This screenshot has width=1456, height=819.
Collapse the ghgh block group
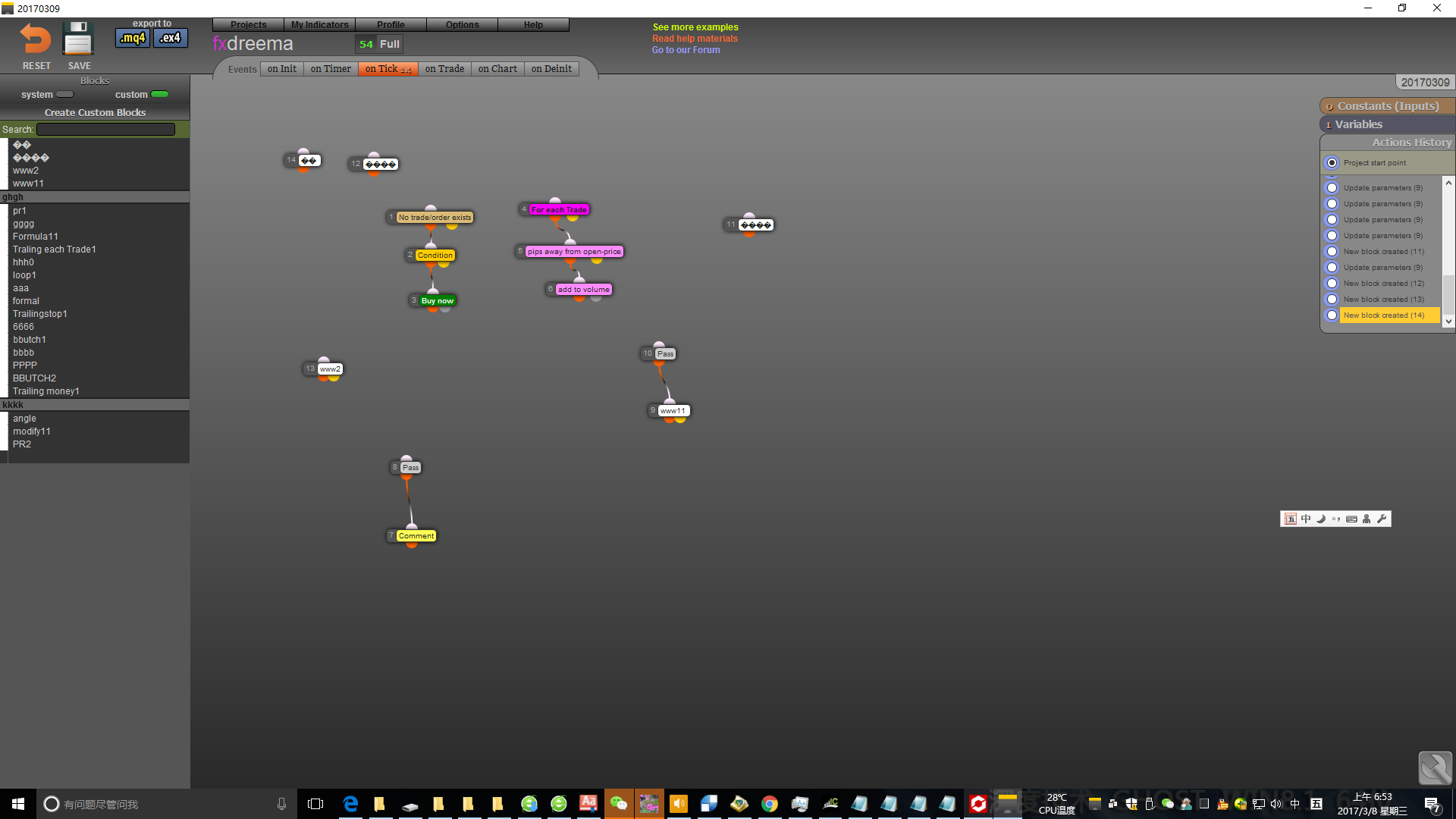95,197
